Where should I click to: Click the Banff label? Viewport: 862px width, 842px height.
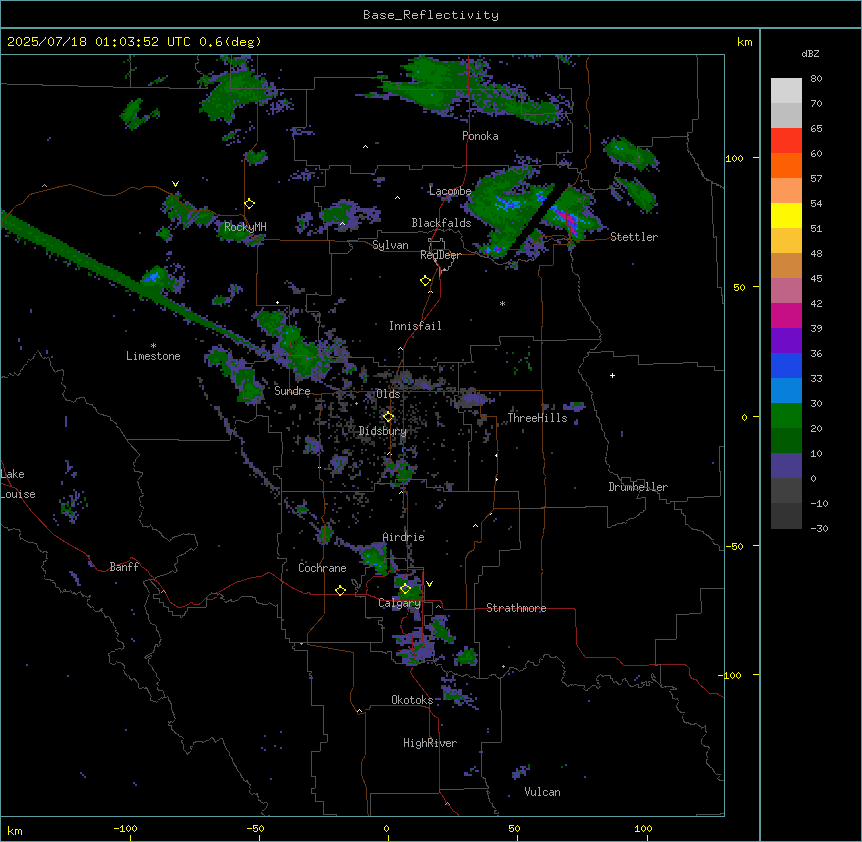pyautogui.click(x=124, y=567)
